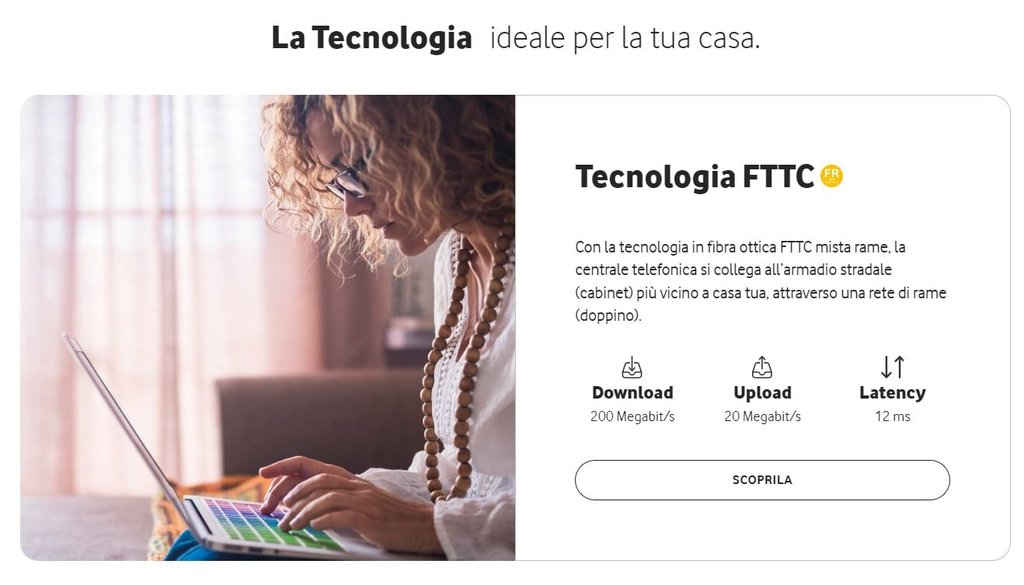Click the bold La Tecnologia title
Viewport: 1024px width, 585px height.
[x=372, y=37]
